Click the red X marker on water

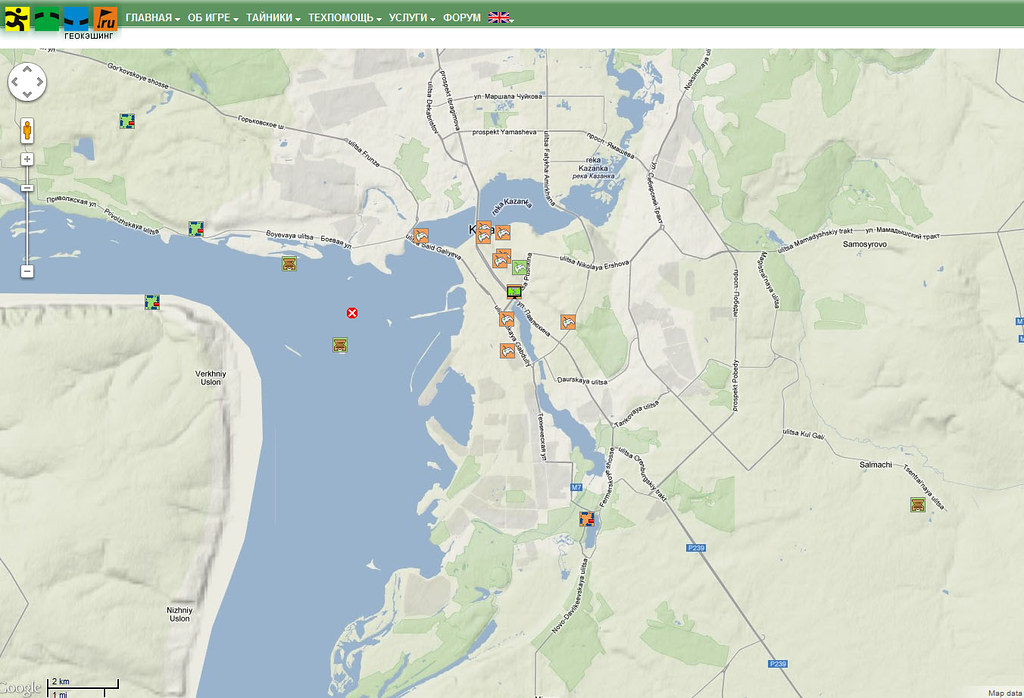[352, 313]
